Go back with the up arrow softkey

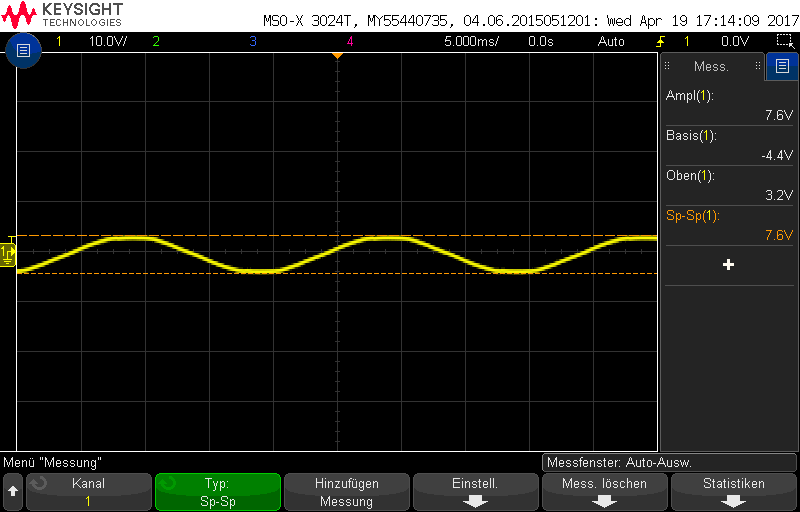[13, 492]
